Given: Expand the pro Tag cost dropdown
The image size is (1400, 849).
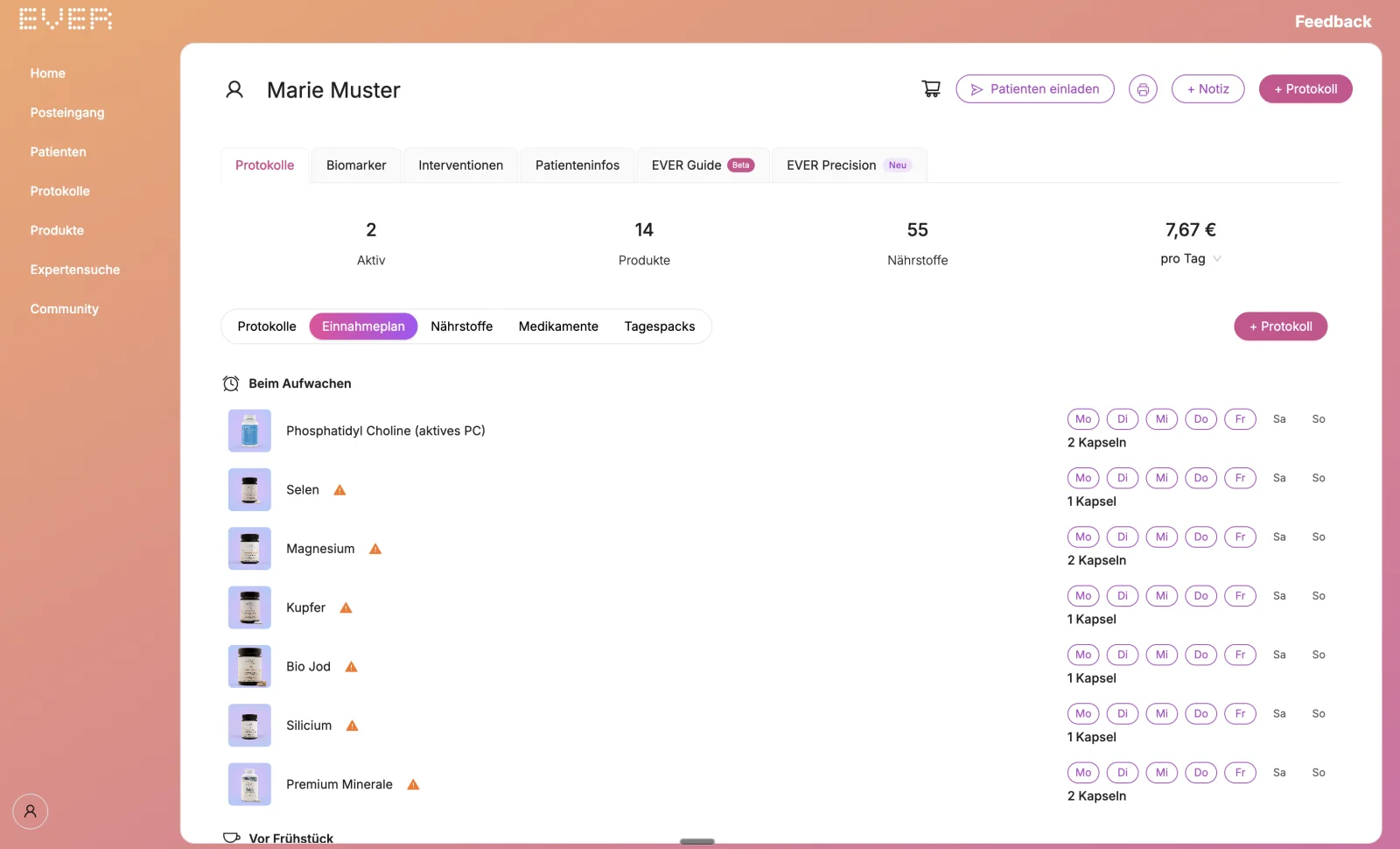Looking at the screenshot, I should [1191, 259].
